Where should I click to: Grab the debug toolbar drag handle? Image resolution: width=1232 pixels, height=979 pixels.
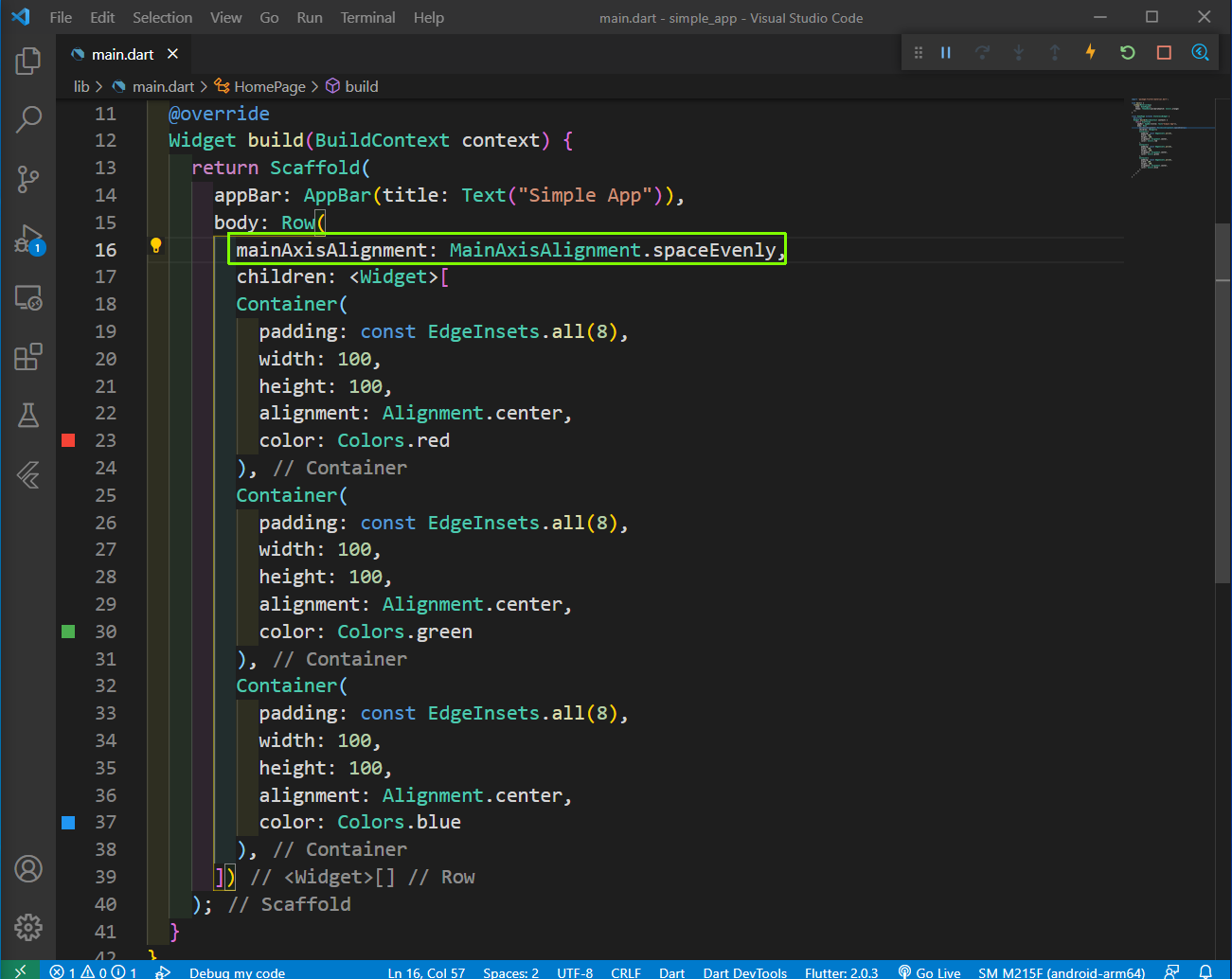pyautogui.click(x=918, y=53)
